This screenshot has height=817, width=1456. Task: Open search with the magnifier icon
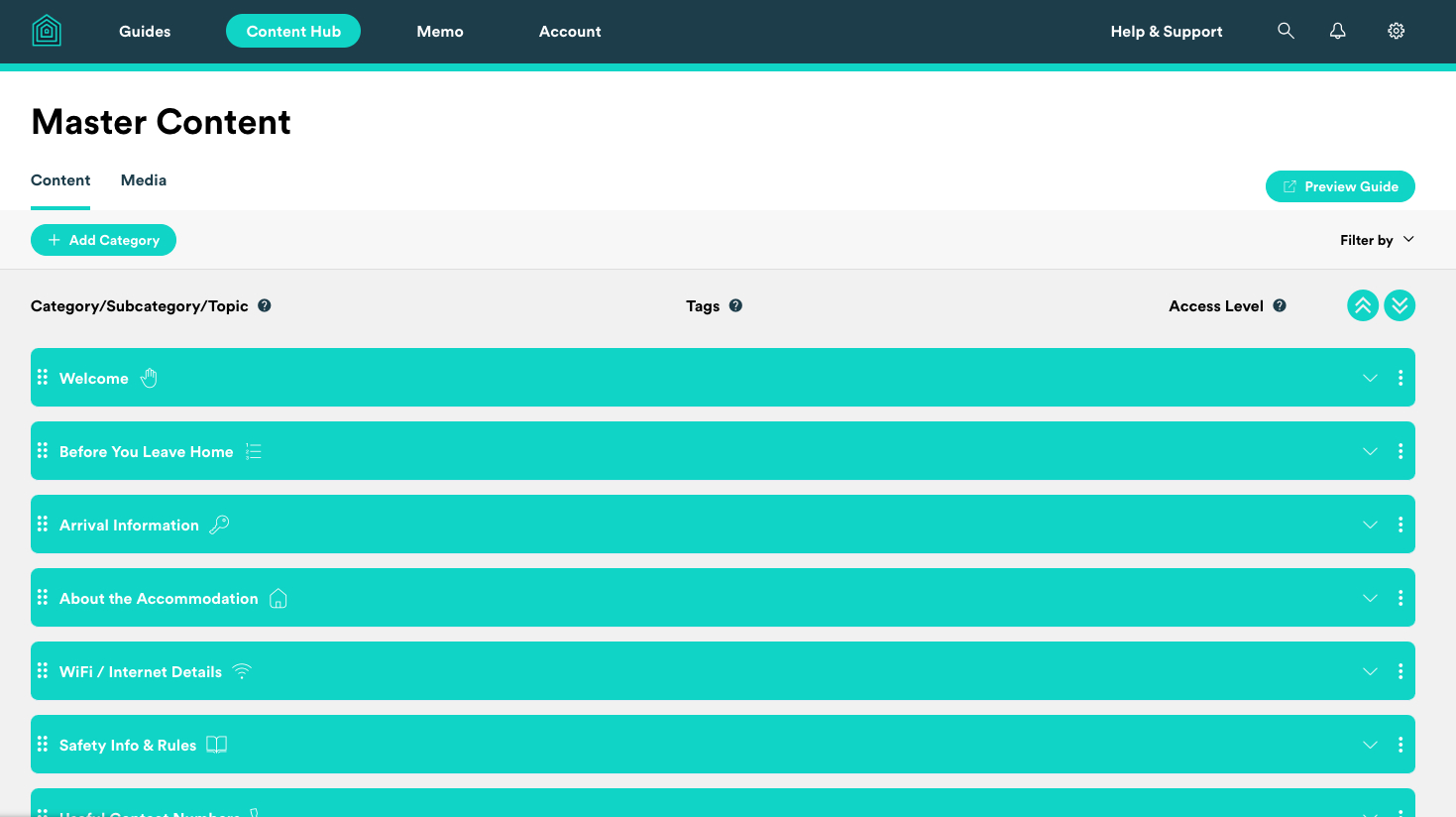click(1286, 31)
